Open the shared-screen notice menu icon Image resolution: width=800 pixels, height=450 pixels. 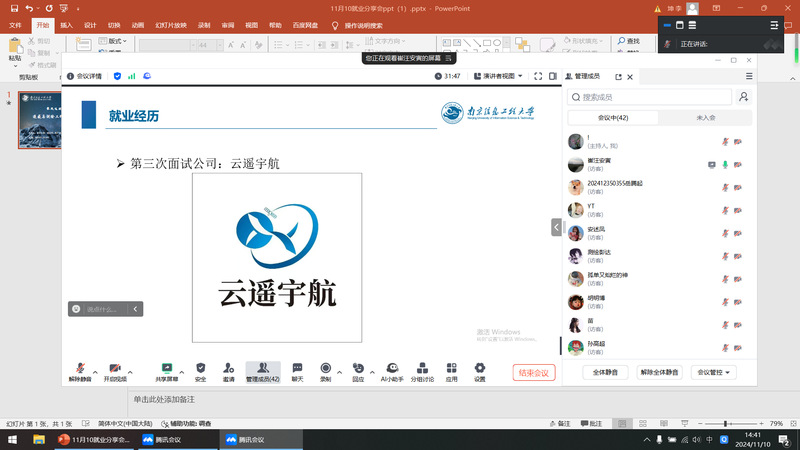[x=448, y=58]
